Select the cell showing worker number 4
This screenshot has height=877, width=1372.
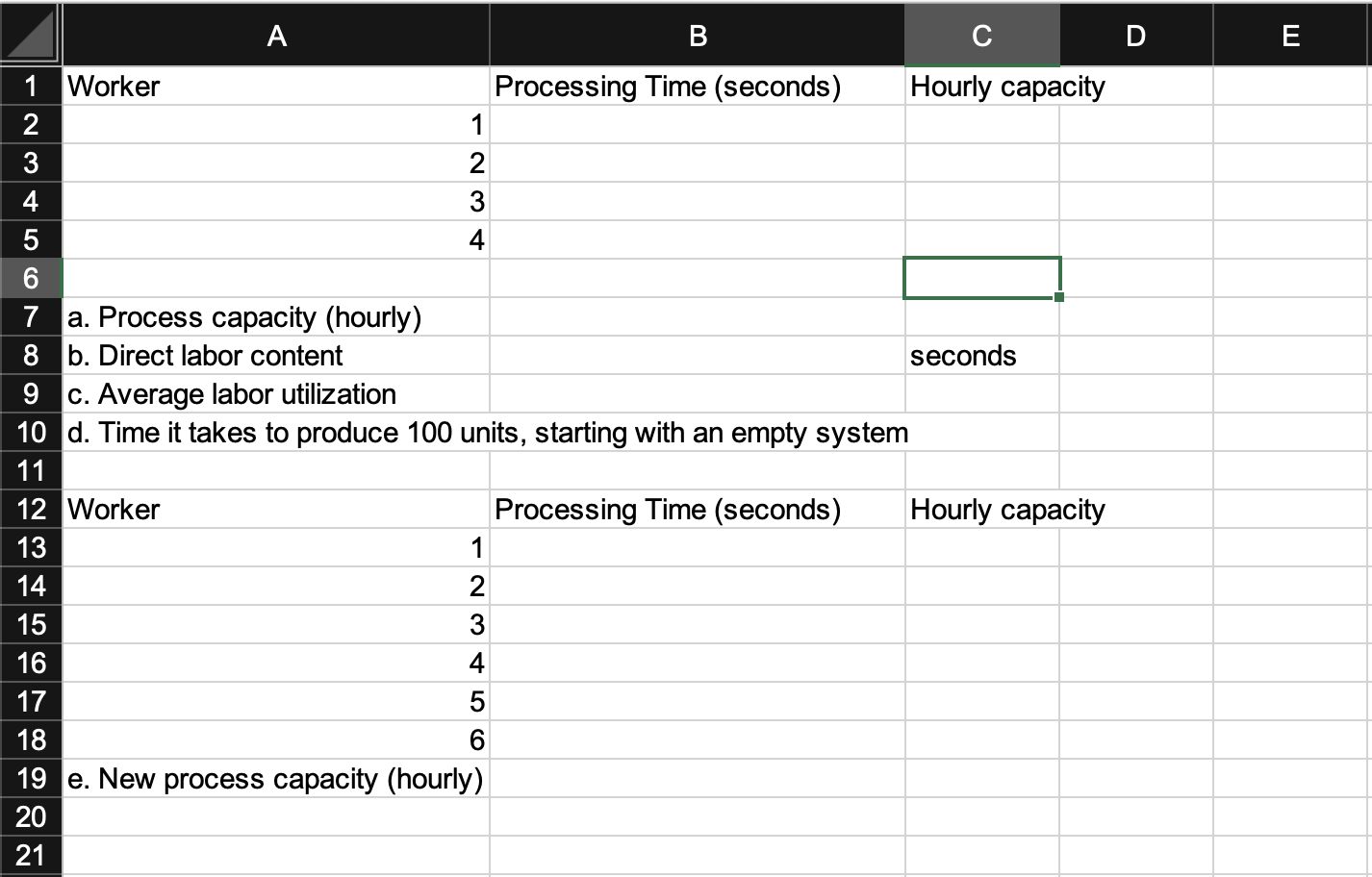(x=277, y=239)
